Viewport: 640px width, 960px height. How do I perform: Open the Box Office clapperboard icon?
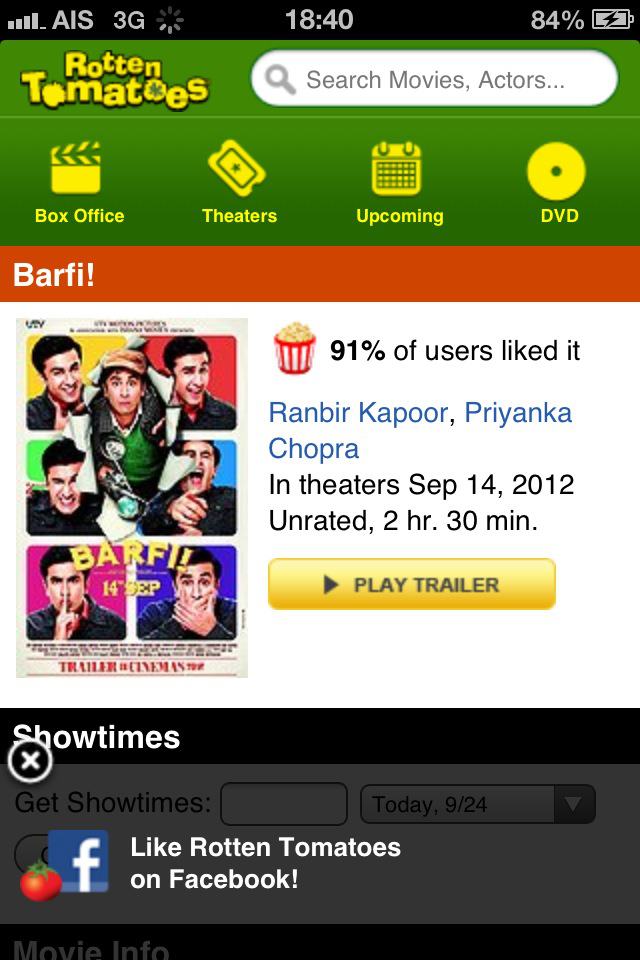(76, 168)
